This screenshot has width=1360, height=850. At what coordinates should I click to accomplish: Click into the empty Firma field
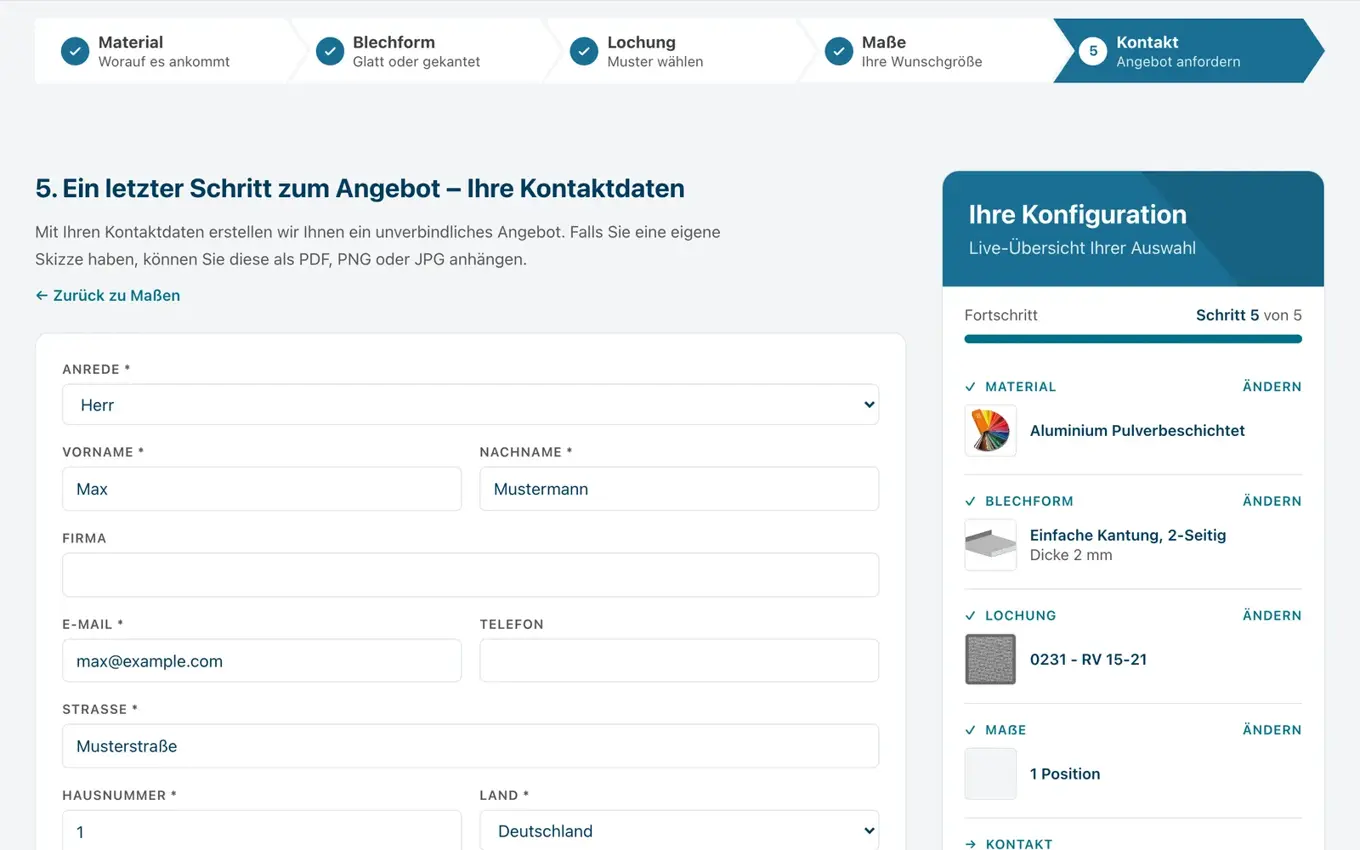[x=470, y=575]
